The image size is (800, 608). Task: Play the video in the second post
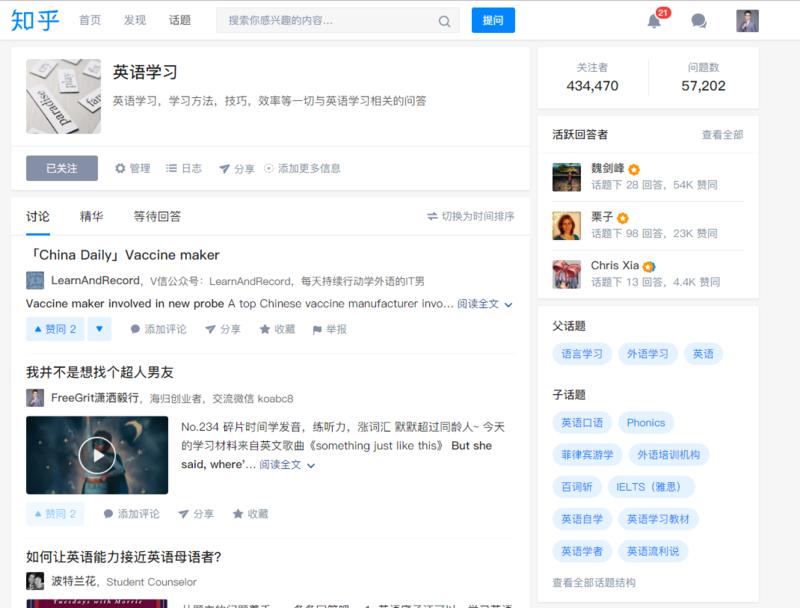coord(97,453)
